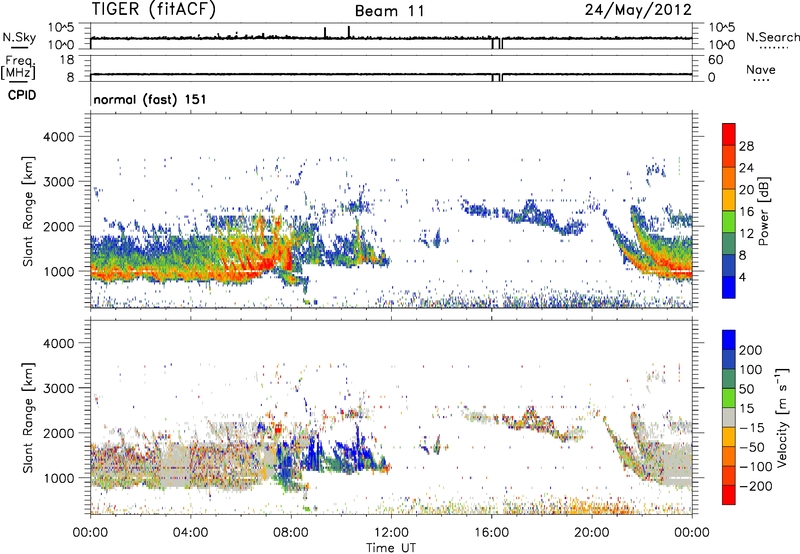
Task: Click the red bottom velocity color segment
Action: 729,495
